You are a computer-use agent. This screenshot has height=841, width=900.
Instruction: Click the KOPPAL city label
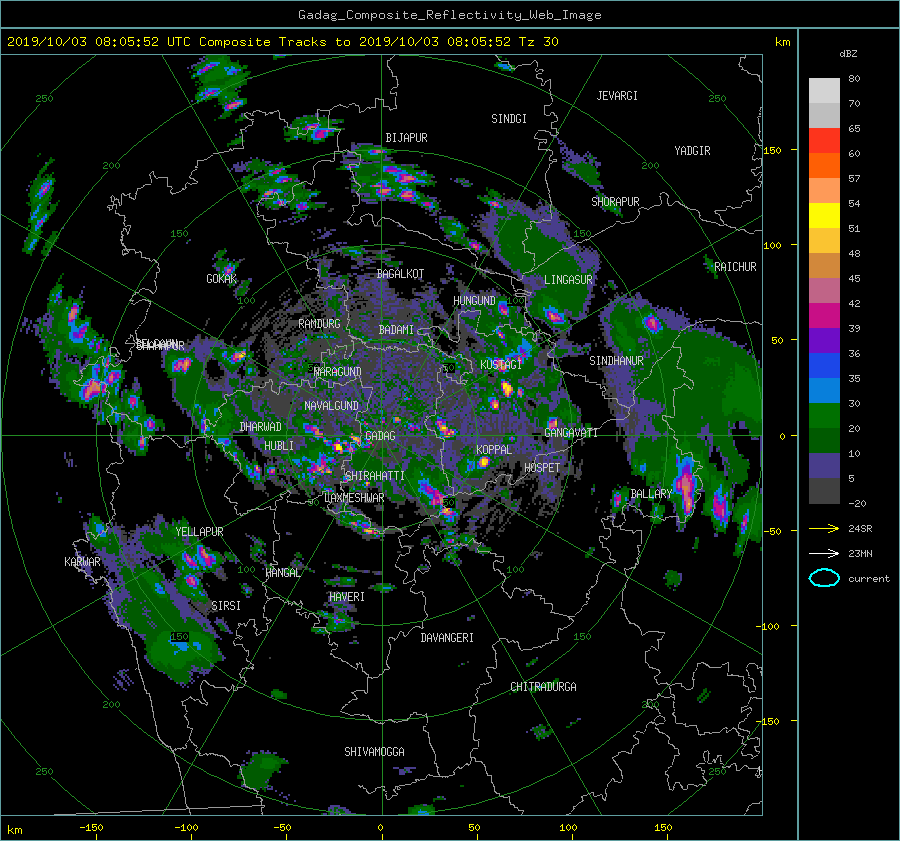(494, 450)
